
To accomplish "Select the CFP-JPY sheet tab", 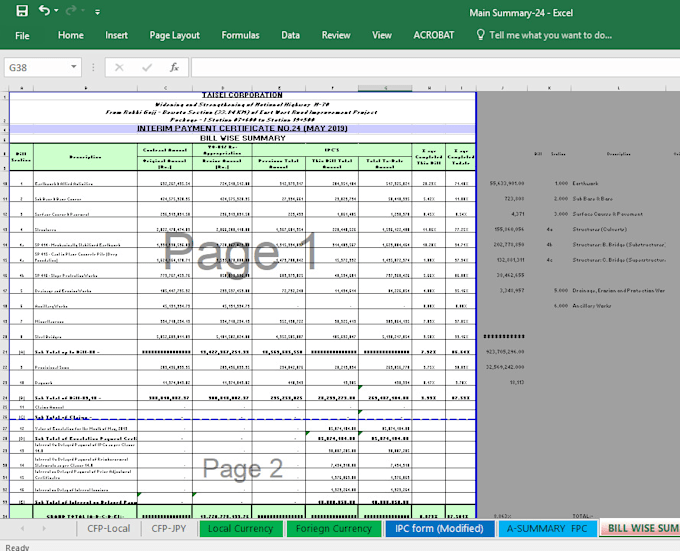I will 169,528.
